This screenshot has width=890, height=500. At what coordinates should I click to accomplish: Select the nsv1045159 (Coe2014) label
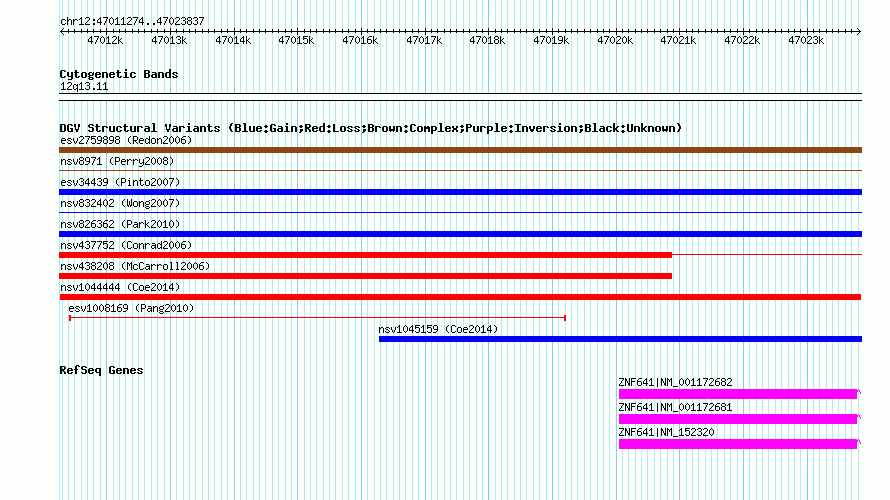(438, 329)
